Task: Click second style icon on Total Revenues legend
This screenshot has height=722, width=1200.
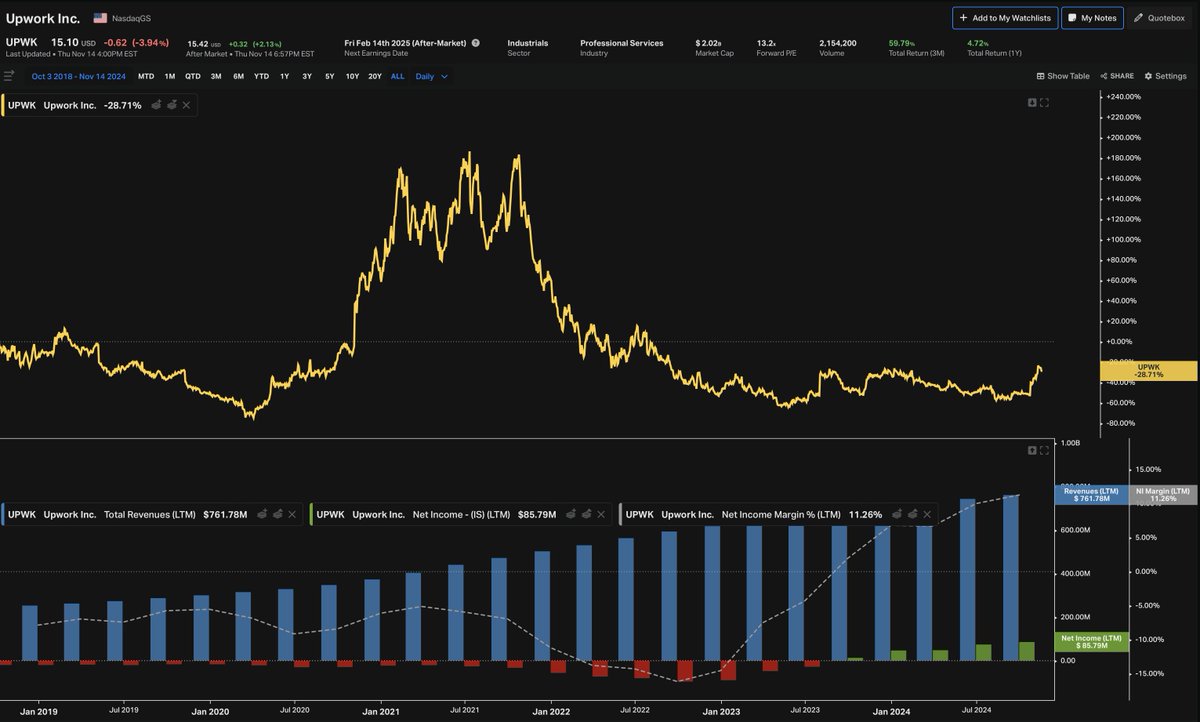Action: pos(277,514)
